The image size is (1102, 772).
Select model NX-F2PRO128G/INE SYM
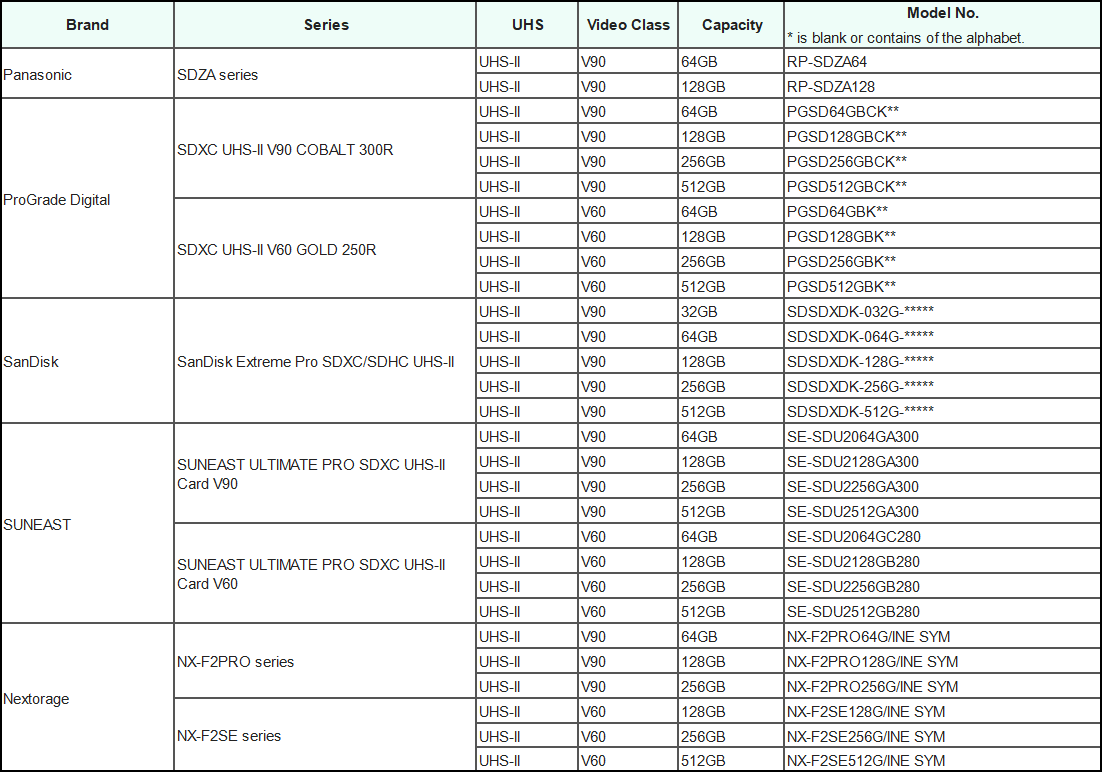point(942,661)
